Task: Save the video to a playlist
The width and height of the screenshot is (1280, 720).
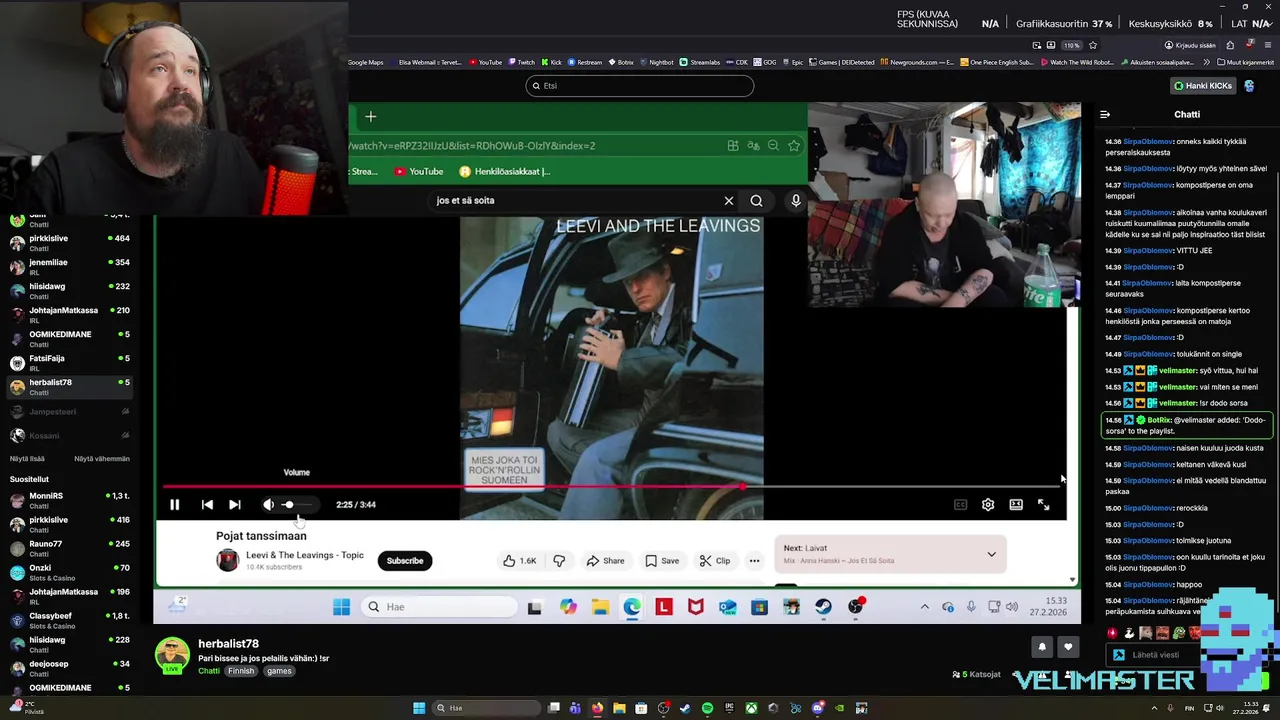Action: point(662,561)
